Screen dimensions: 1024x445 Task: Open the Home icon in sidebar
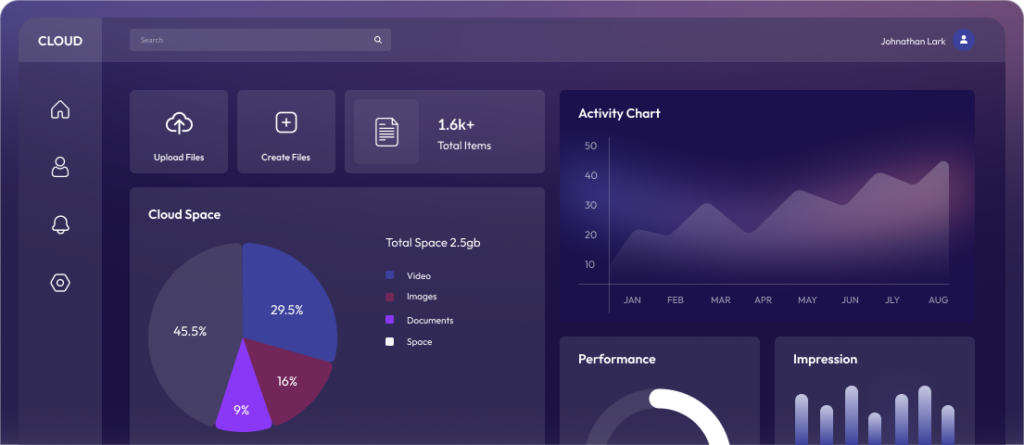coord(60,109)
